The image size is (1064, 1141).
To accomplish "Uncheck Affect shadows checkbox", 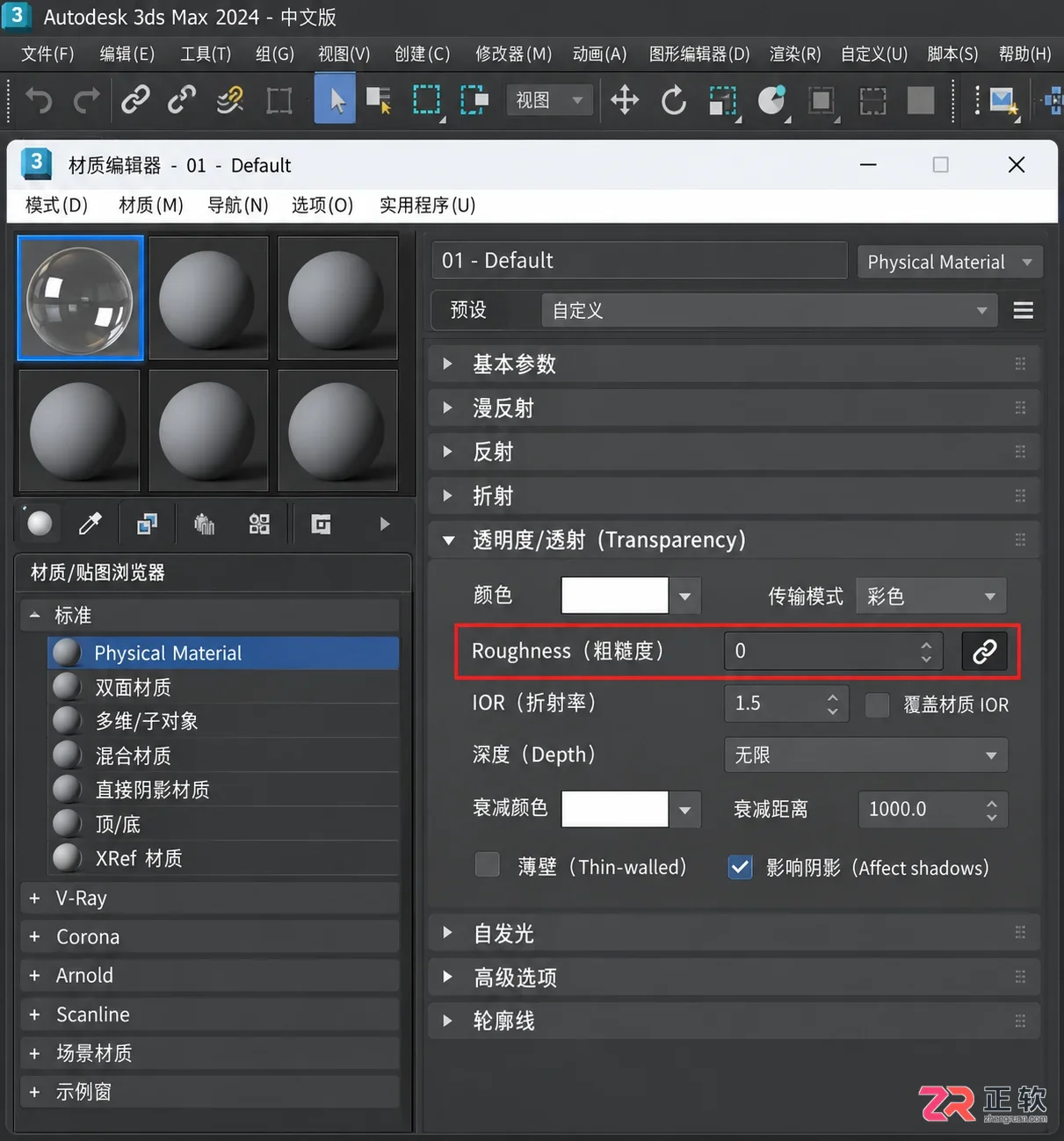I will pos(741,867).
